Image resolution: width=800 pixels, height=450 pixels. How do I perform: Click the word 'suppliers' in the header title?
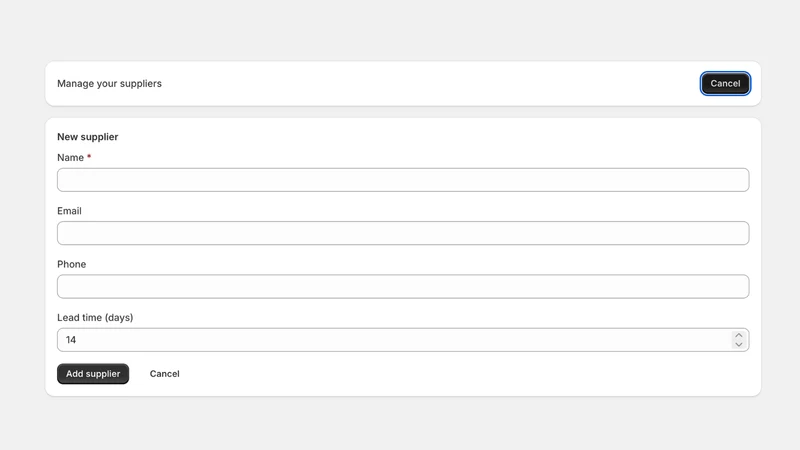[141, 84]
